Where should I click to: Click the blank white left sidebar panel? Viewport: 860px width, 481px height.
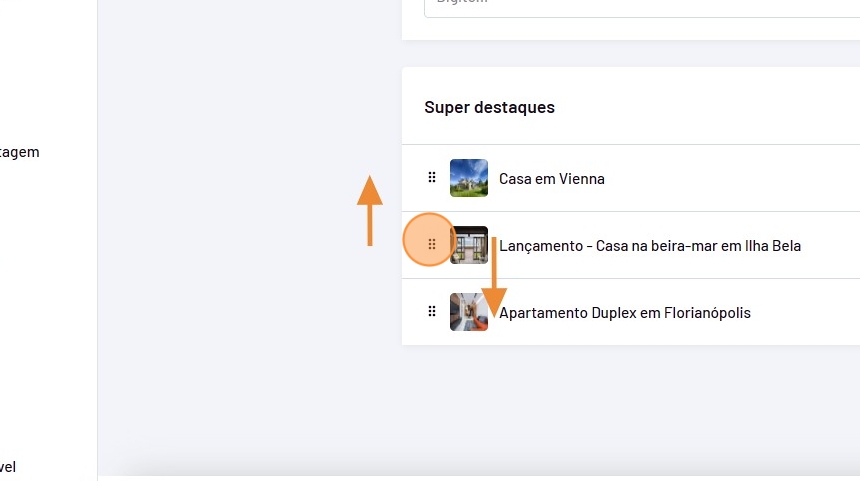(x=48, y=300)
